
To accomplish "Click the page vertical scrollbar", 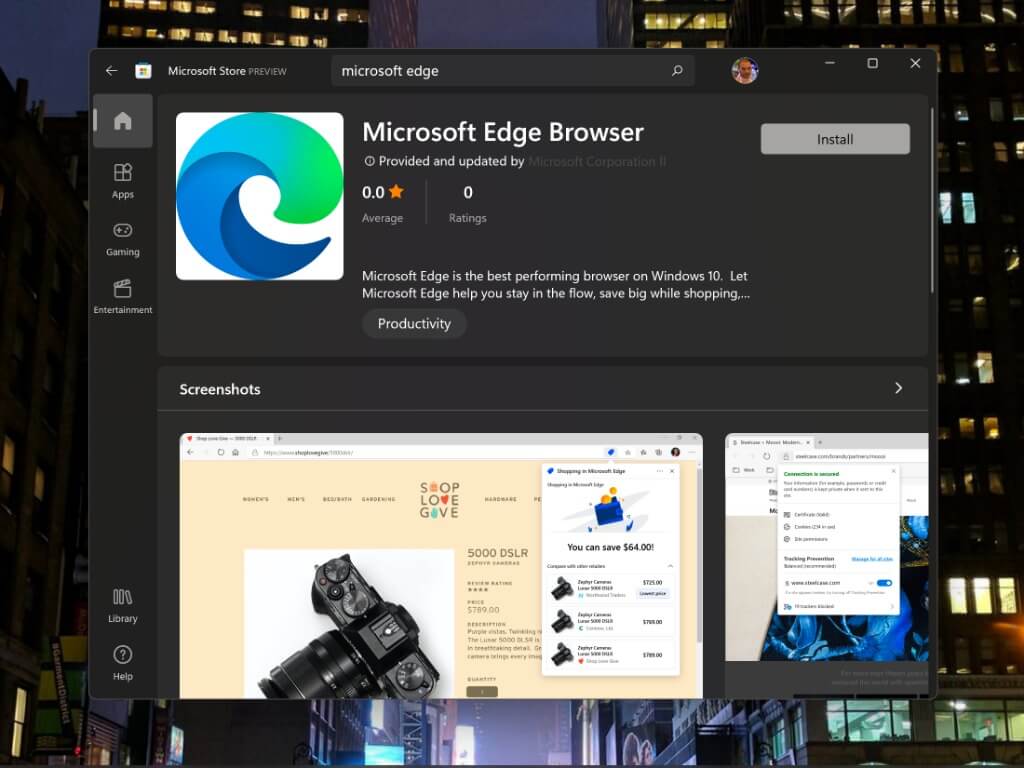I will (x=932, y=200).
